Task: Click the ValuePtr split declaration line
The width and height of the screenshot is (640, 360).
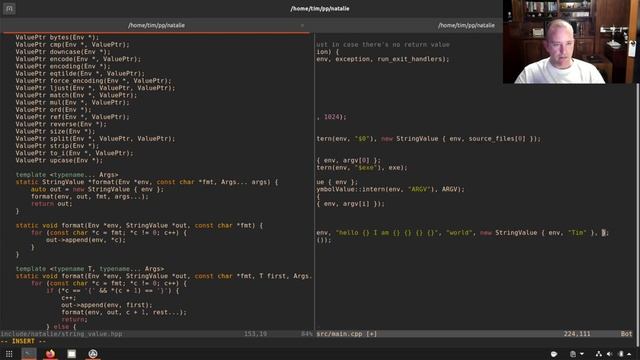Action: (95, 139)
